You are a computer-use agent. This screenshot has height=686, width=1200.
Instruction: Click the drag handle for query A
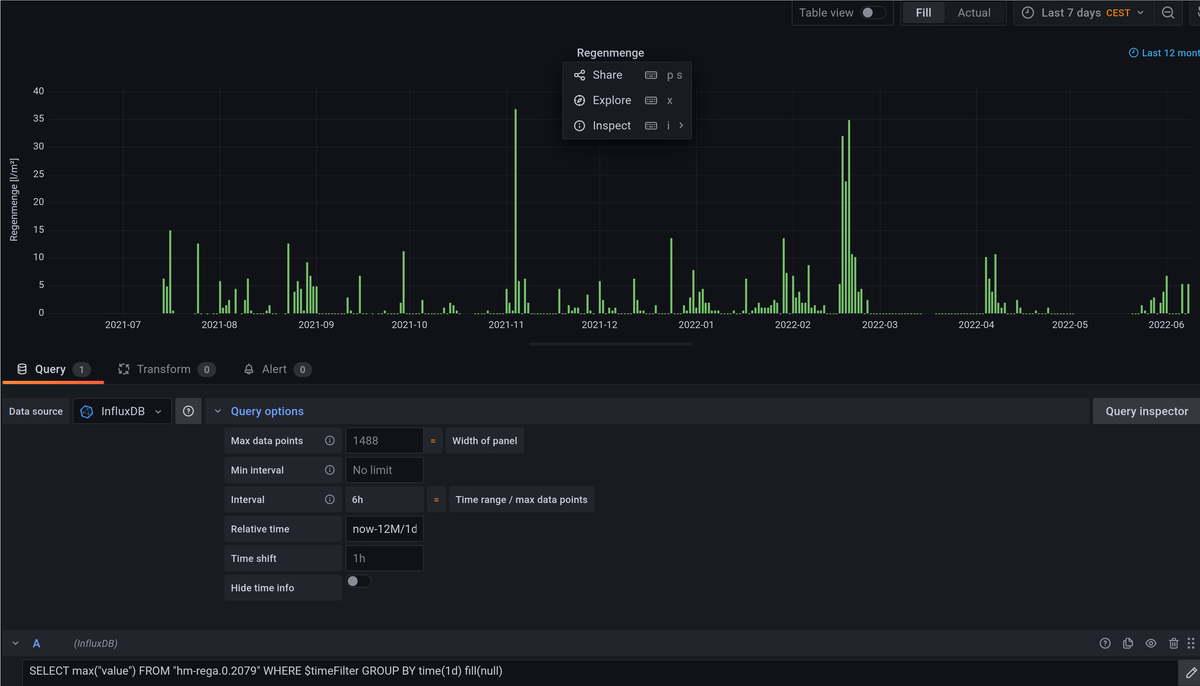(x=1191, y=644)
